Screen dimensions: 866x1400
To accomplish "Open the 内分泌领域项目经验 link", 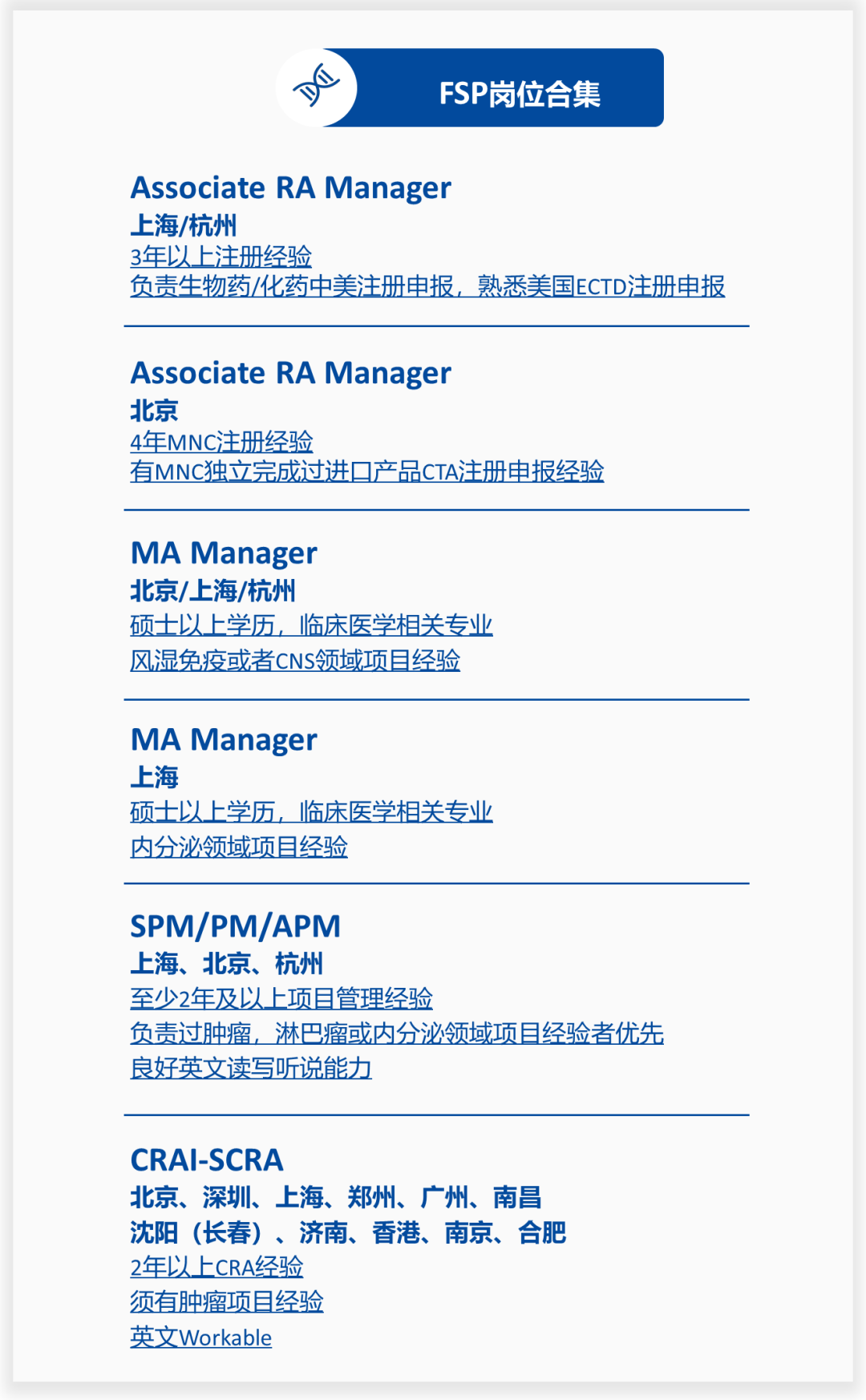I will (239, 847).
